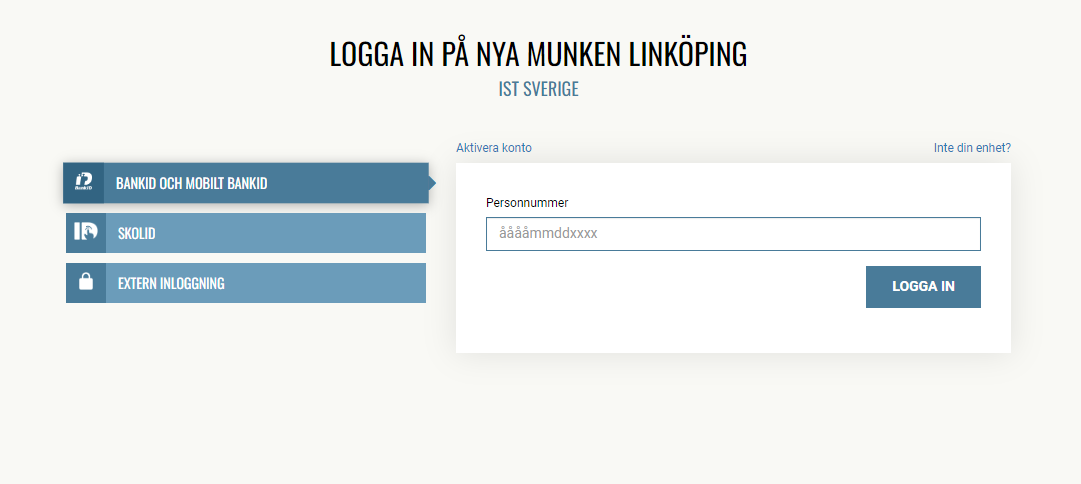Click the Personnummer field label
This screenshot has height=484, width=1081.
click(527, 203)
